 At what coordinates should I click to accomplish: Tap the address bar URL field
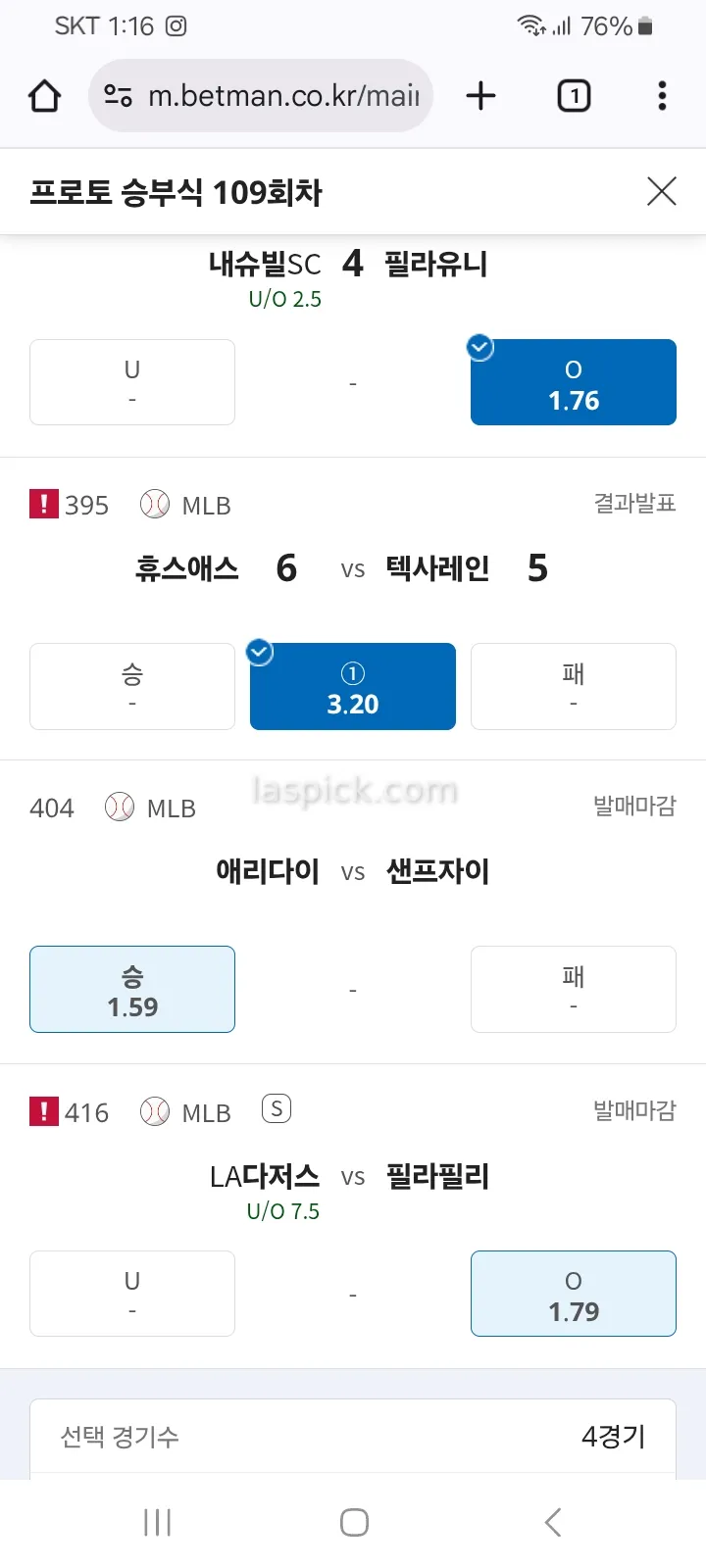point(284,96)
